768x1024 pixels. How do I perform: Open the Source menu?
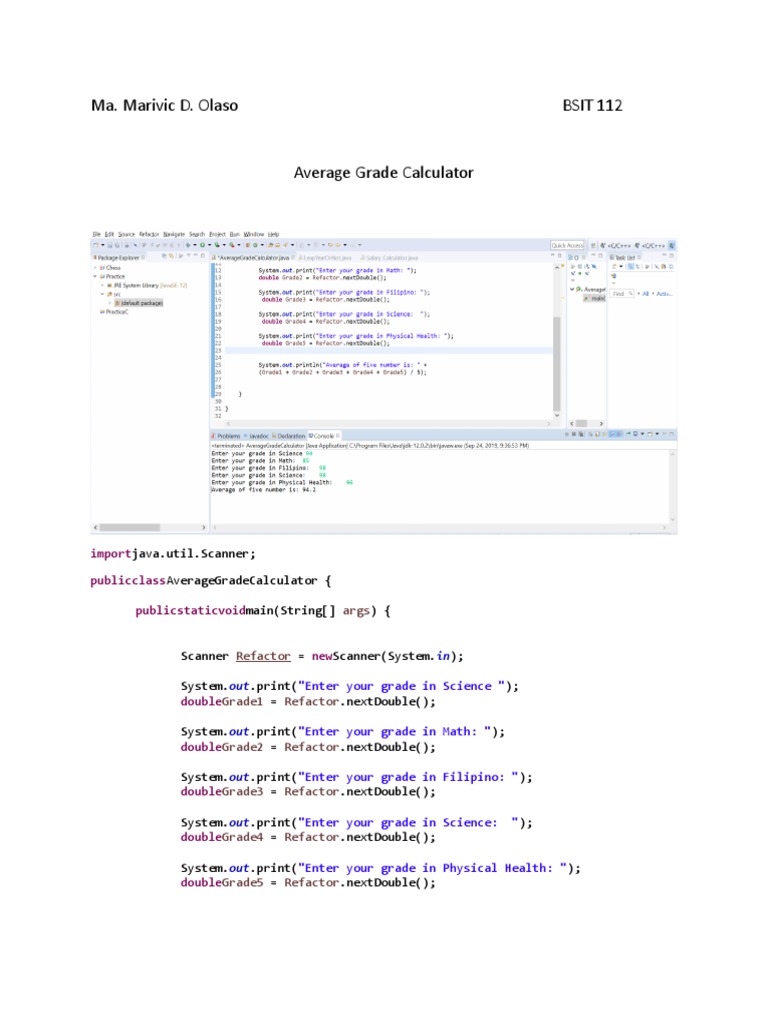tap(127, 234)
